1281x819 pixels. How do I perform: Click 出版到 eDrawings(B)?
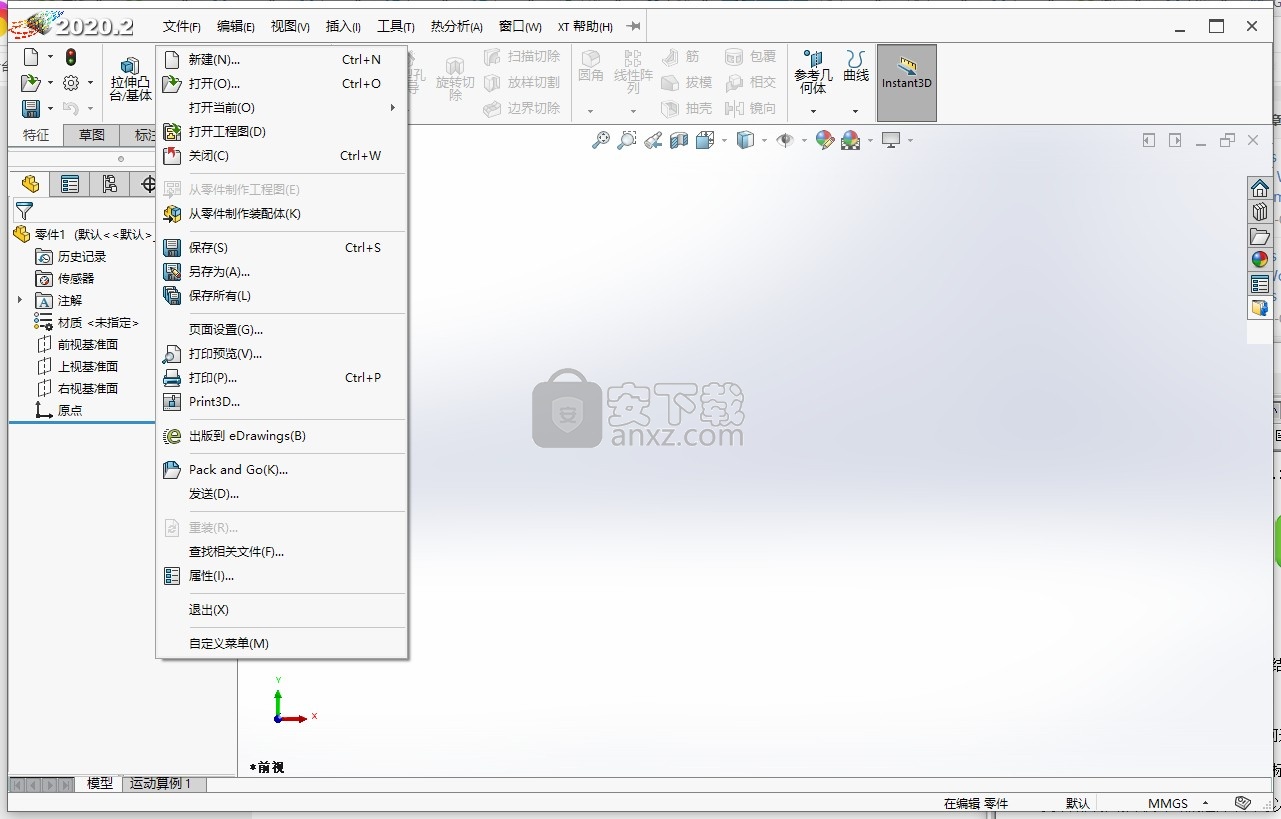click(281, 436)
